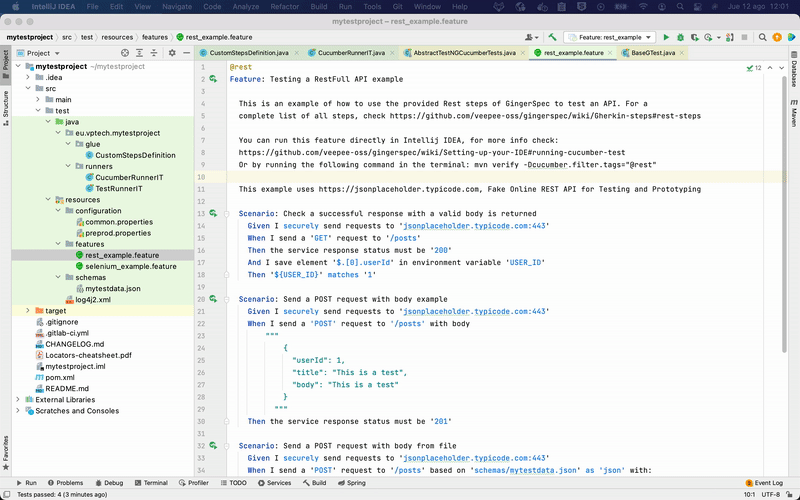Build the project with the hammer icon
The image size is (800, 500).
552,37
